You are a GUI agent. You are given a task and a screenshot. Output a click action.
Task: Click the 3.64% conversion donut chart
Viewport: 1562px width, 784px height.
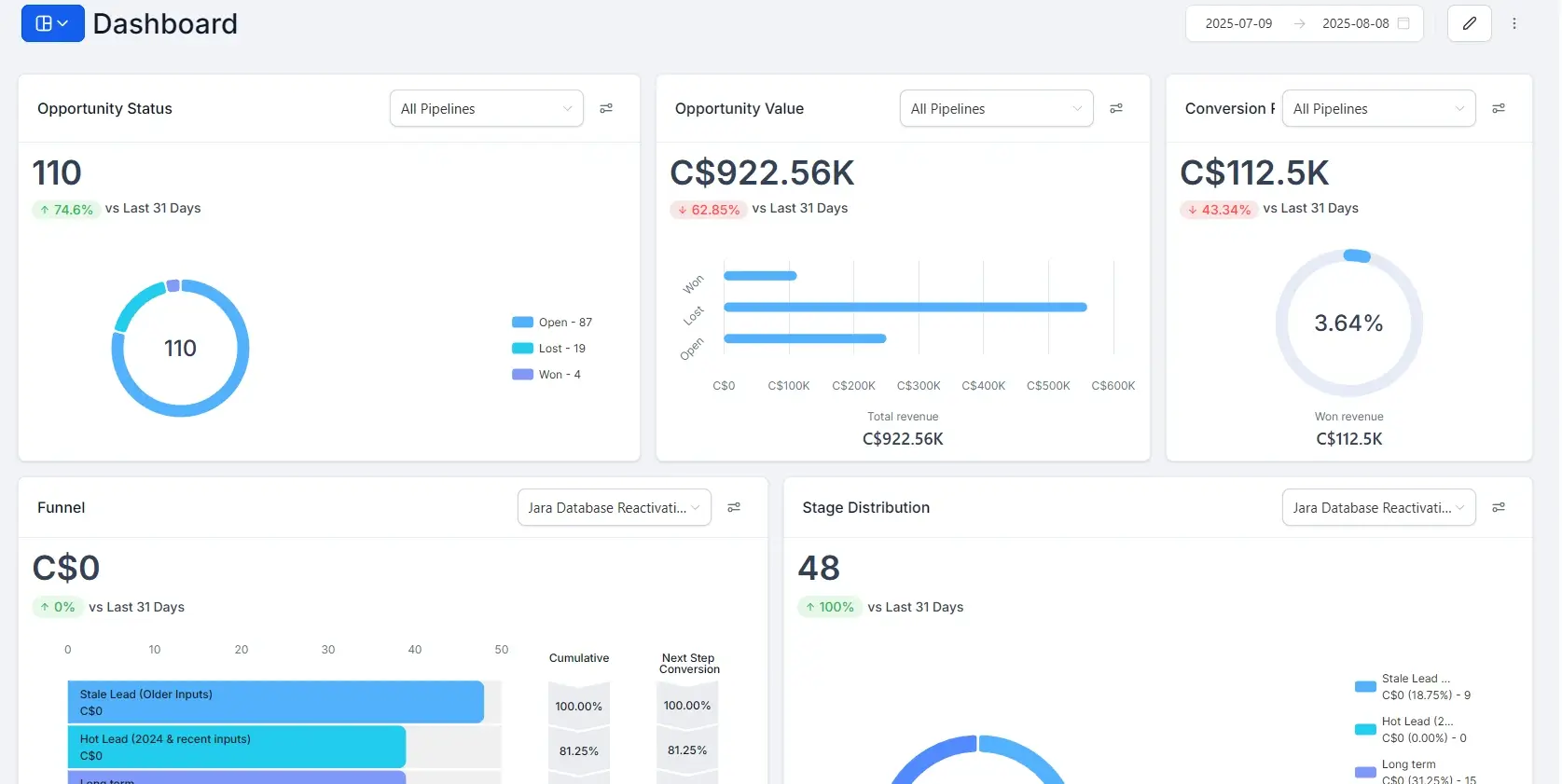tap(1348, 323)
